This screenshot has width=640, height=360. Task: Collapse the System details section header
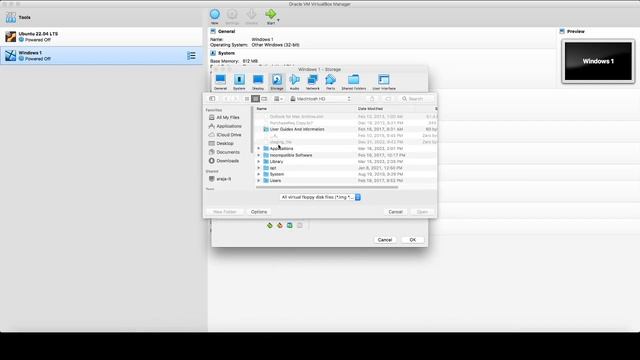click(222, 53)
